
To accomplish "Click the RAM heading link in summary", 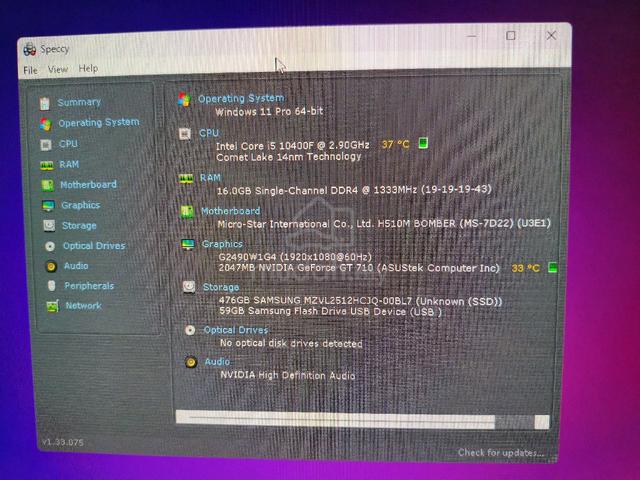I will click(210, 178).
